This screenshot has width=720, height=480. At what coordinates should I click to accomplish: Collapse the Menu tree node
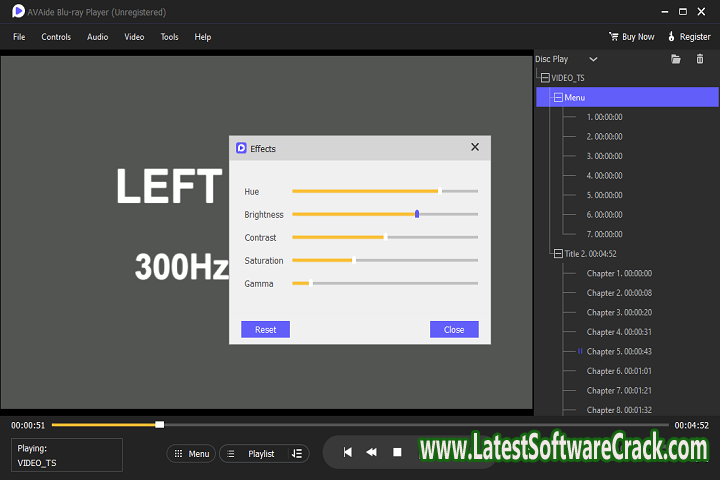click(558, 97)
